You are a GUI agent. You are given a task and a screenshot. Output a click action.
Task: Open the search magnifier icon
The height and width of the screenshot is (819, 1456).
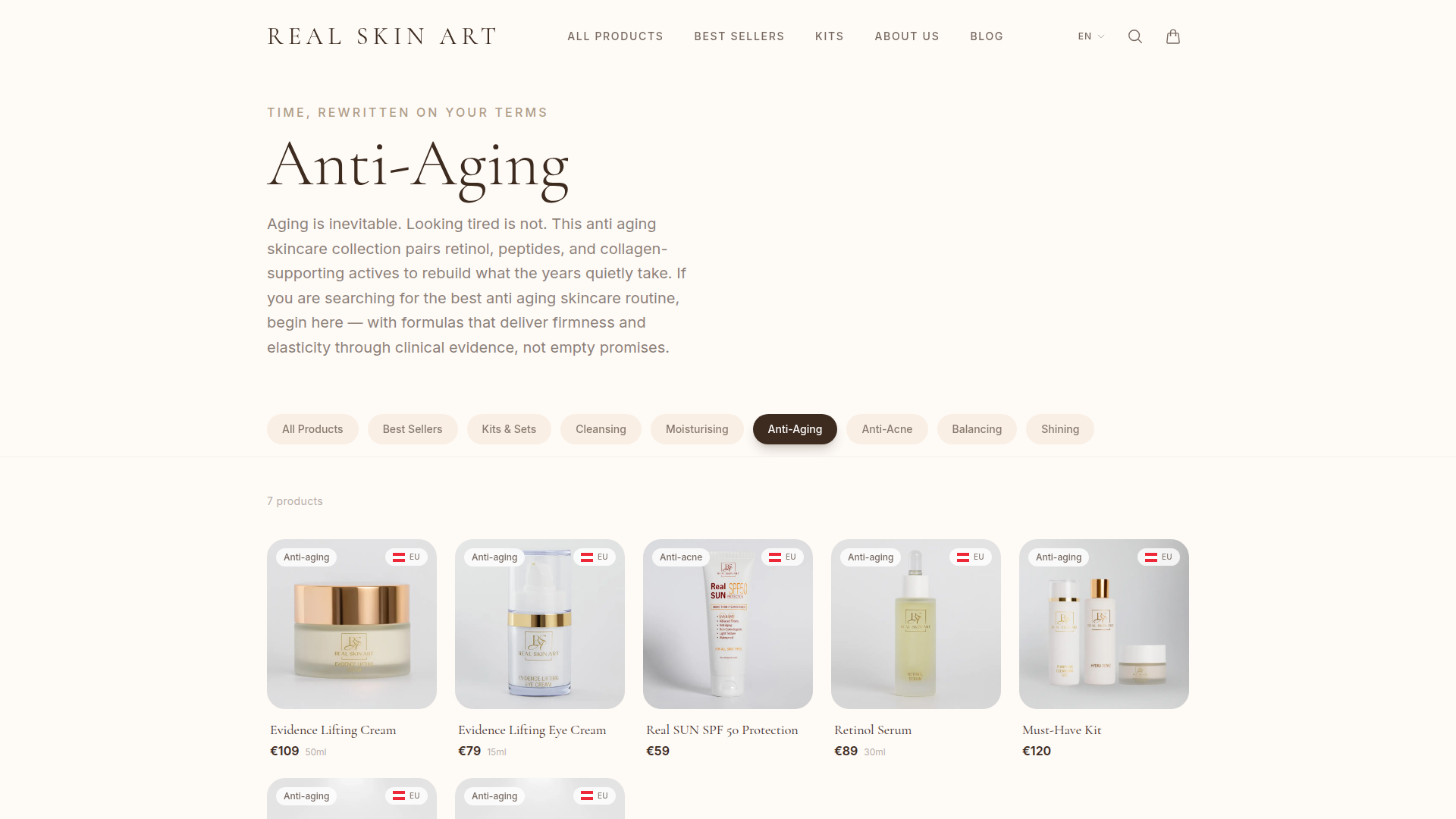pos(1135,36)
